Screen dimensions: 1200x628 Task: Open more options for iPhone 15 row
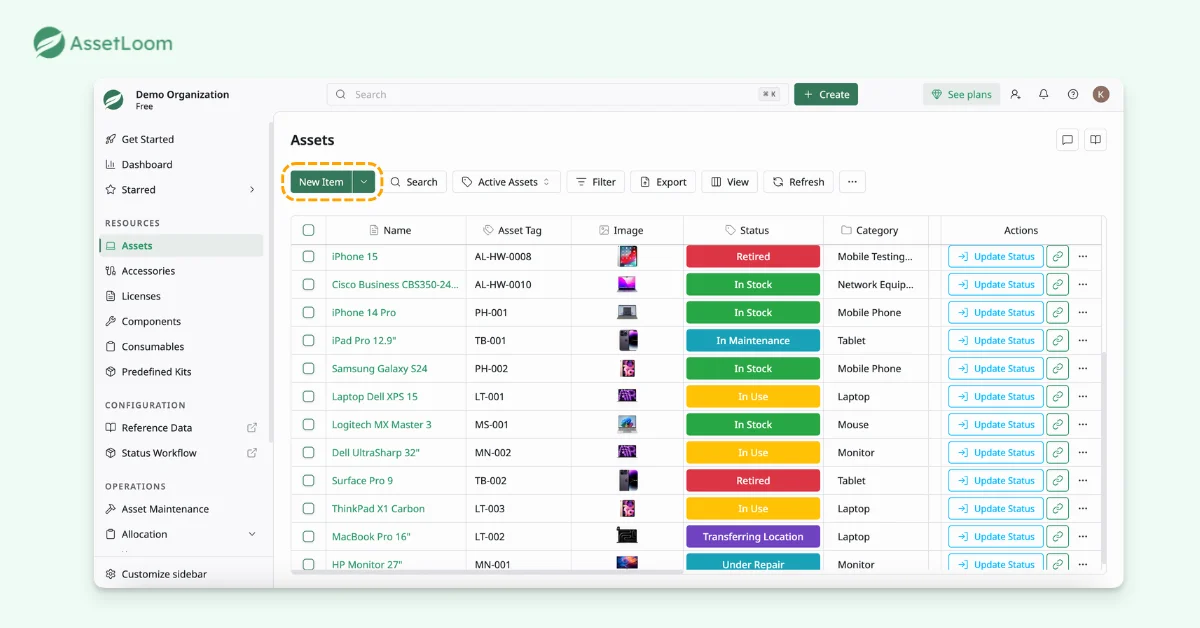click(x=1083, y=257)
